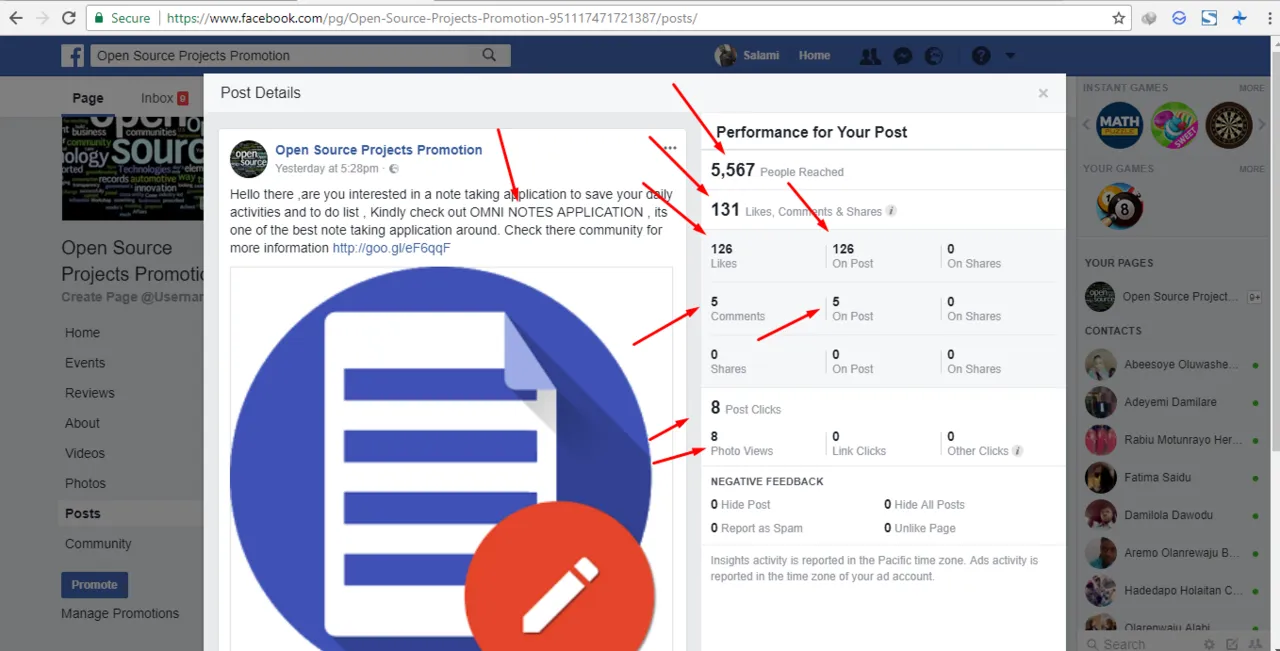Image resolution: width=1280 pixels, height=651 pixels.
Task: Click the post's Omni Notes image
Action: tap(451, 459)
